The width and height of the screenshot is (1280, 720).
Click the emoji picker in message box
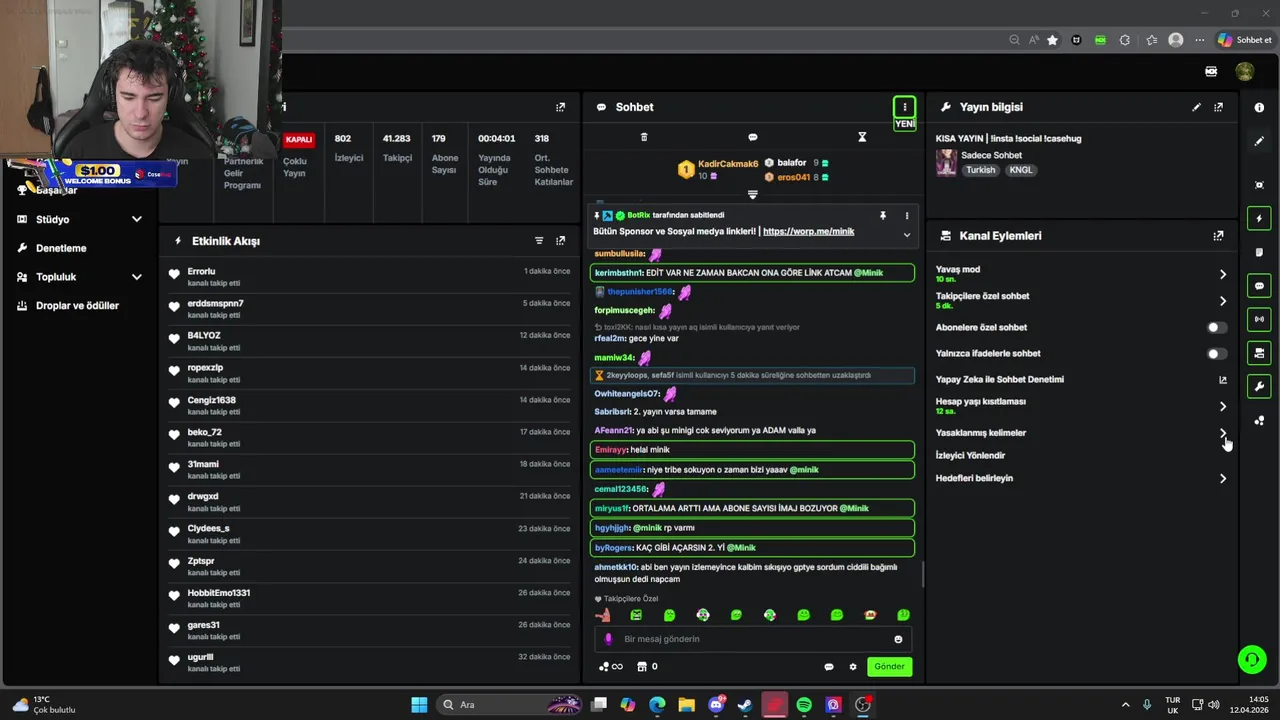pyautogui.click(x=898, y=639)
